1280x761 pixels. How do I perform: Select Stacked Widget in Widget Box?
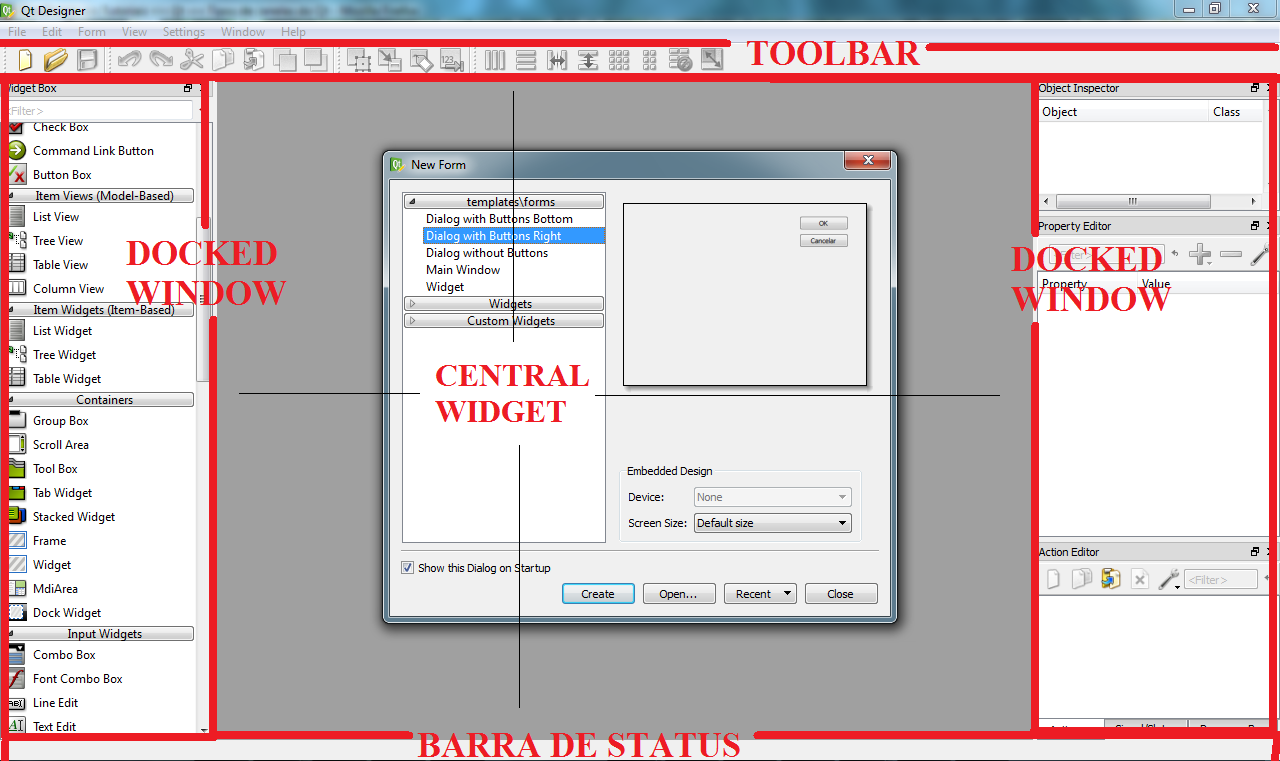(74, 517)
